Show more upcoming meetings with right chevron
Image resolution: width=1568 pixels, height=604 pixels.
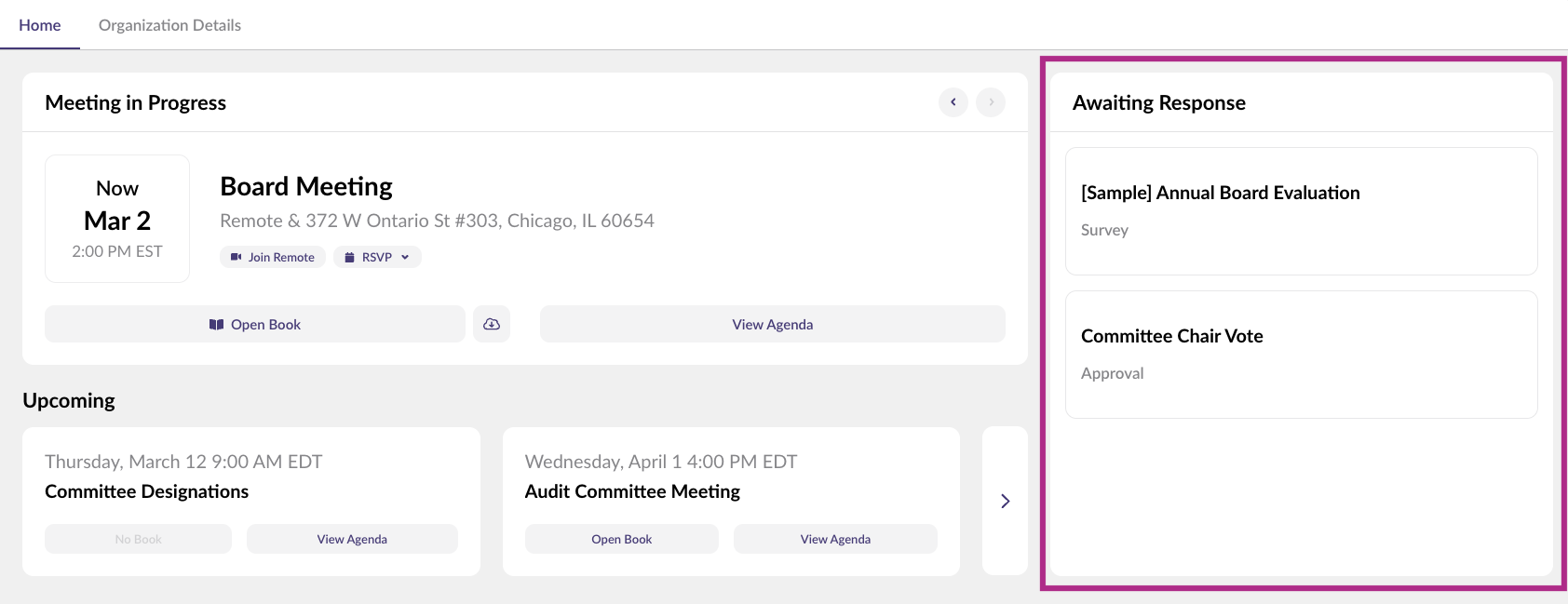coord(1005,502)
